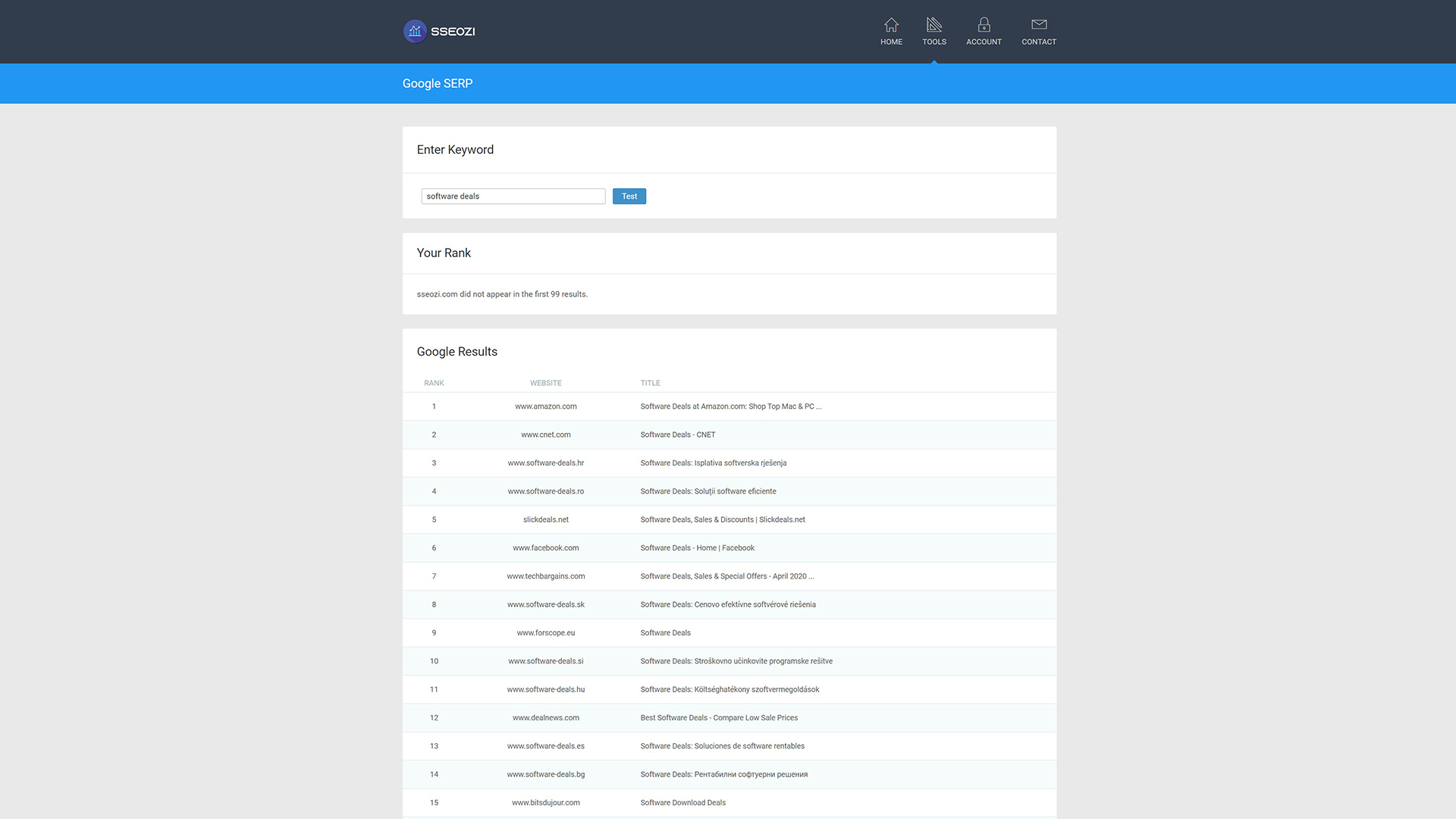This screenshot has width=1456, height=819.
Task: Select slickdeals.net website cell
Action: (x=546, y=519)
